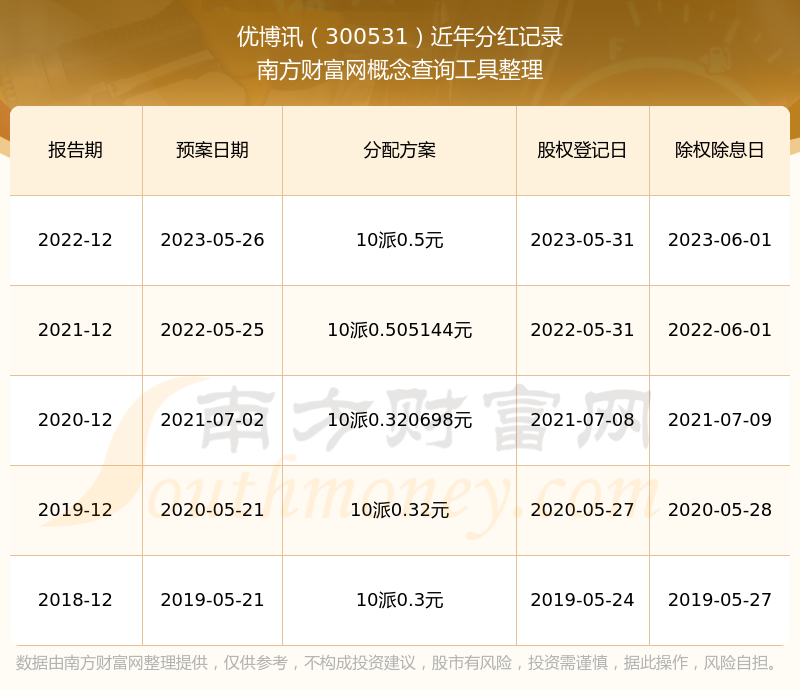Click the plan cell 10派0.3元
Screen dimensions: 800x690
(399, 599)
